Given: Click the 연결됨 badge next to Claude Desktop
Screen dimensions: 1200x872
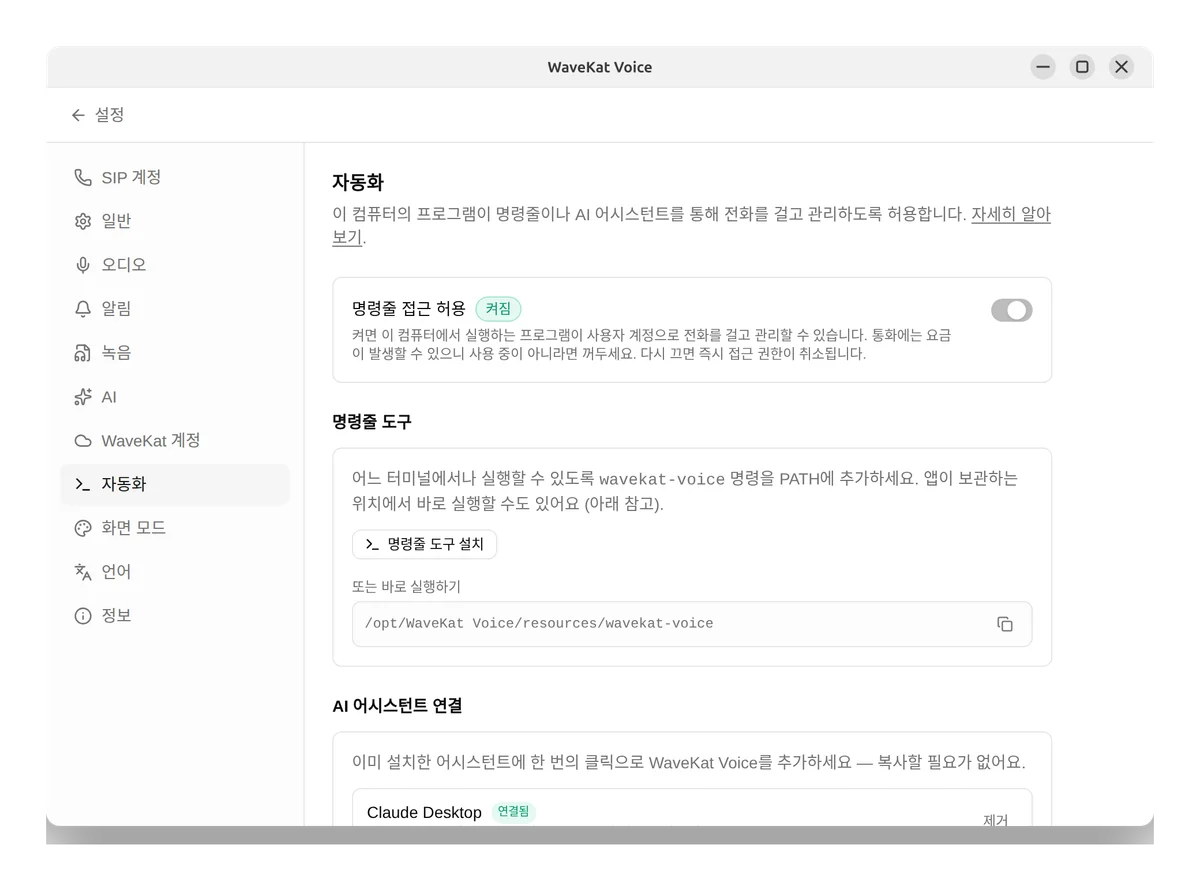Looking at the screenshot, I should (513, 812).
